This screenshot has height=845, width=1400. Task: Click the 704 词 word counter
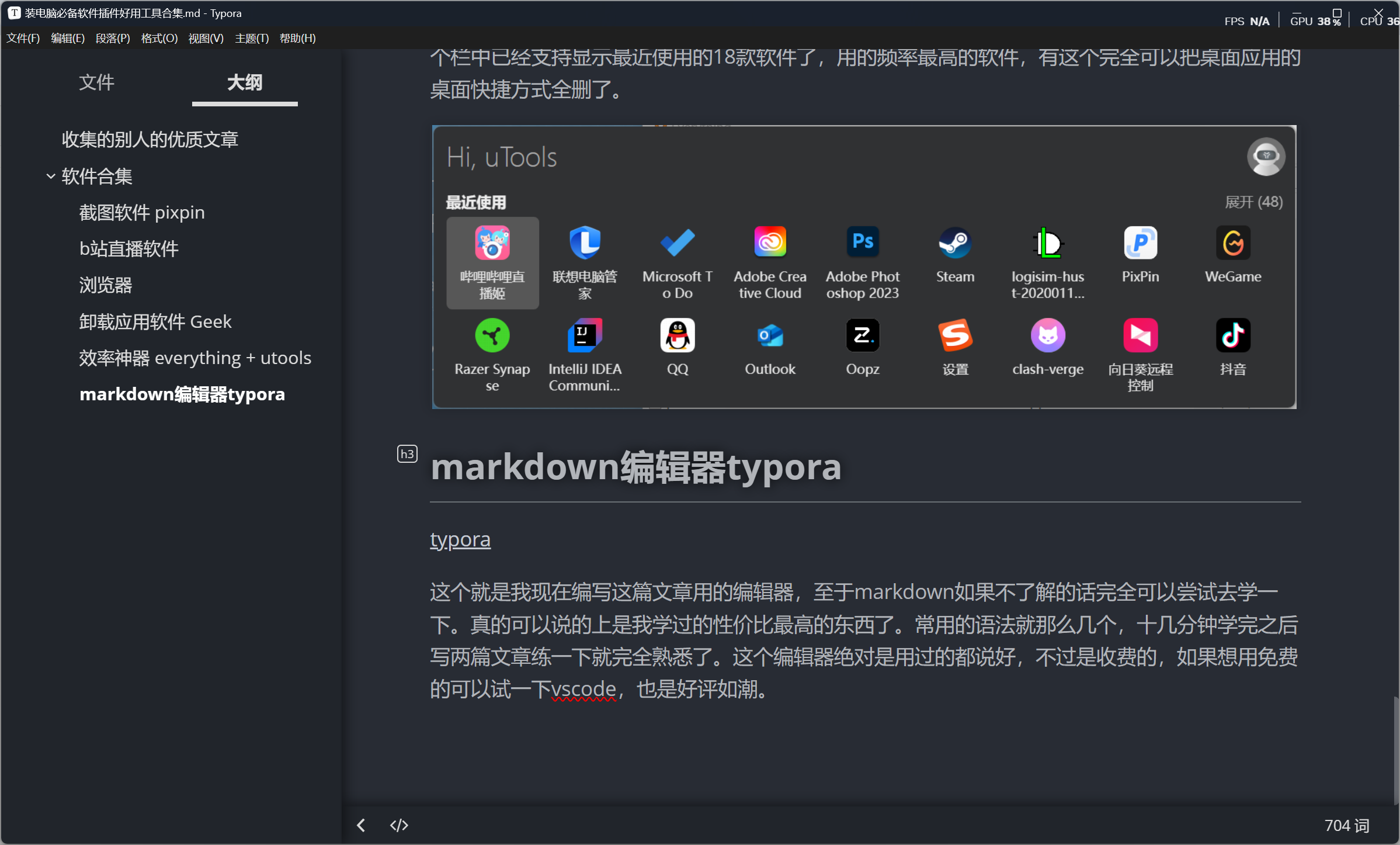click(x=1346, y=825)
